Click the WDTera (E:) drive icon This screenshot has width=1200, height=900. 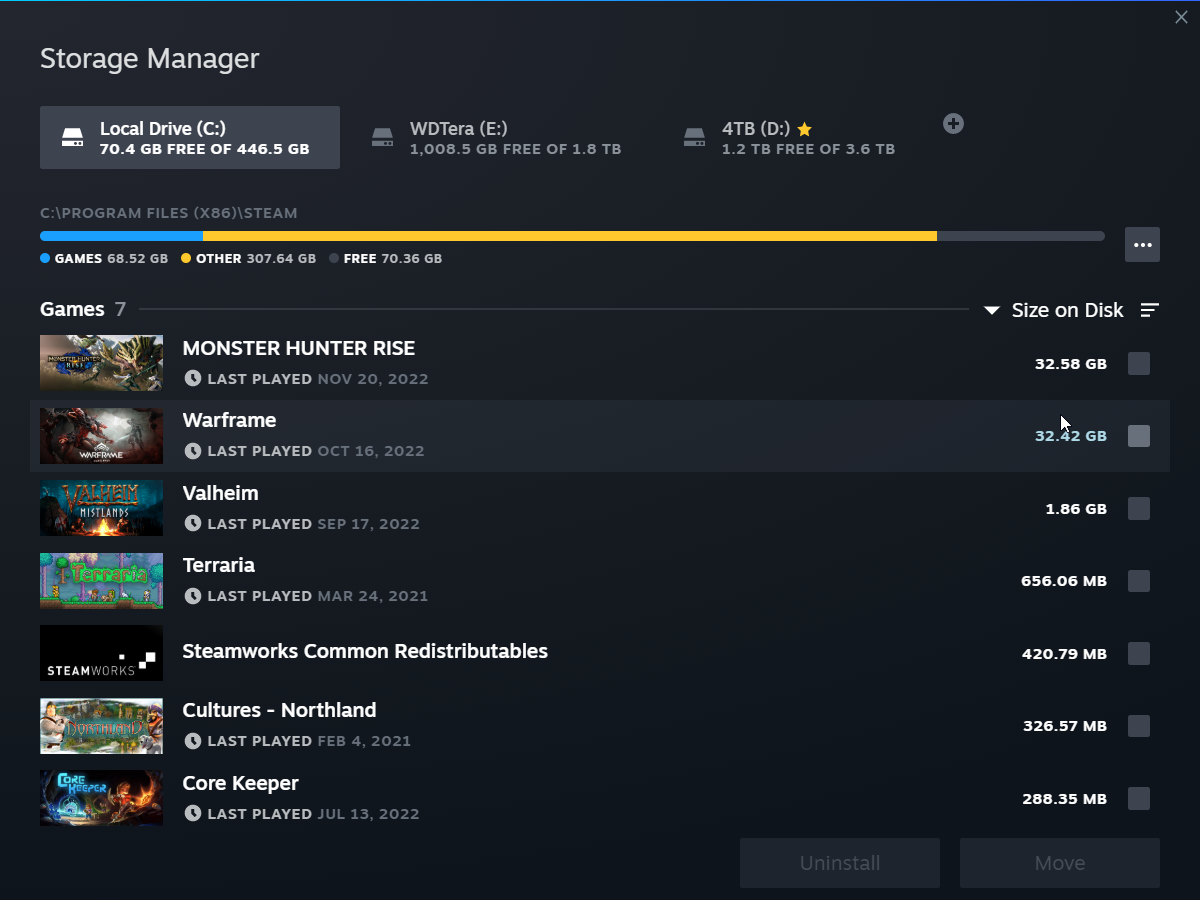[x=382, y=138]
